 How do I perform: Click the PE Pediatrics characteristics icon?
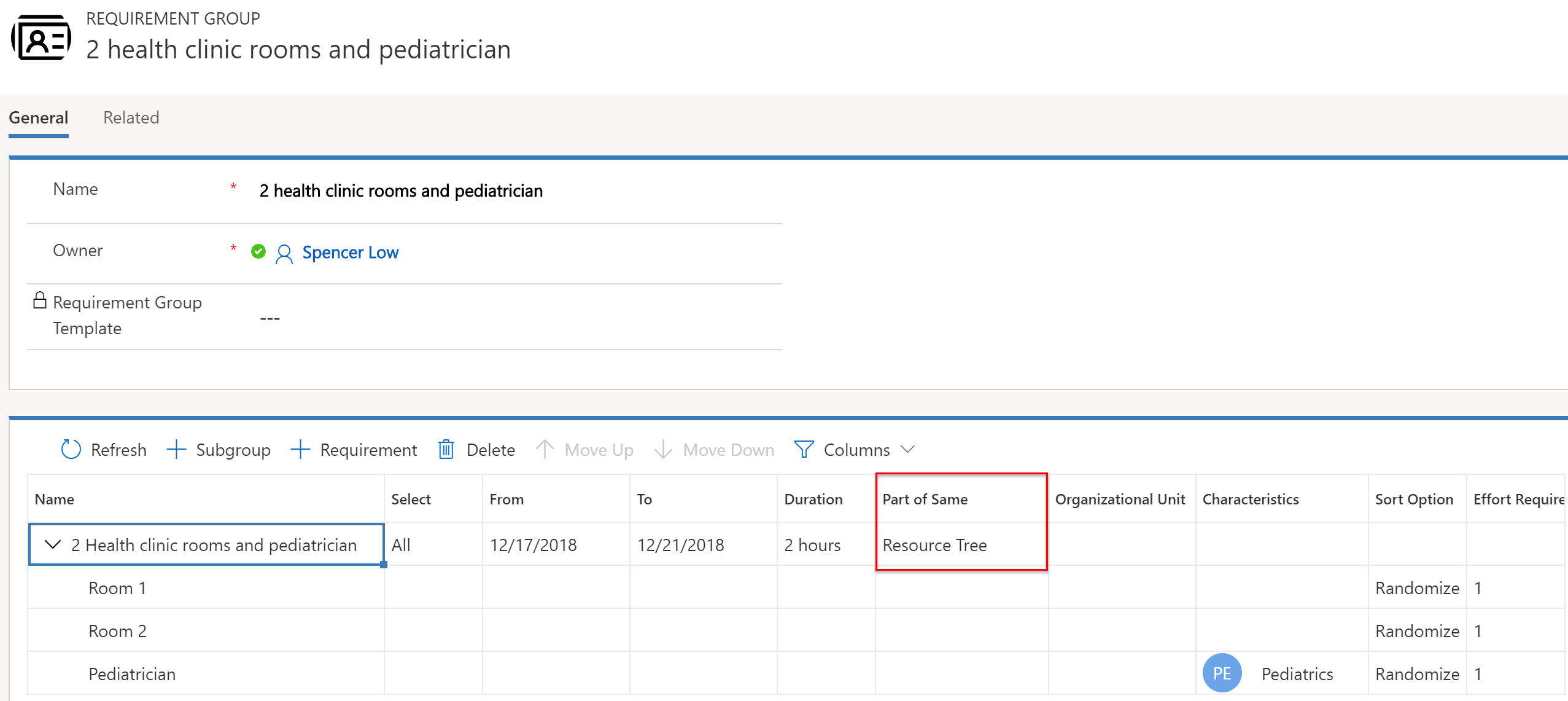[1223, 673]
